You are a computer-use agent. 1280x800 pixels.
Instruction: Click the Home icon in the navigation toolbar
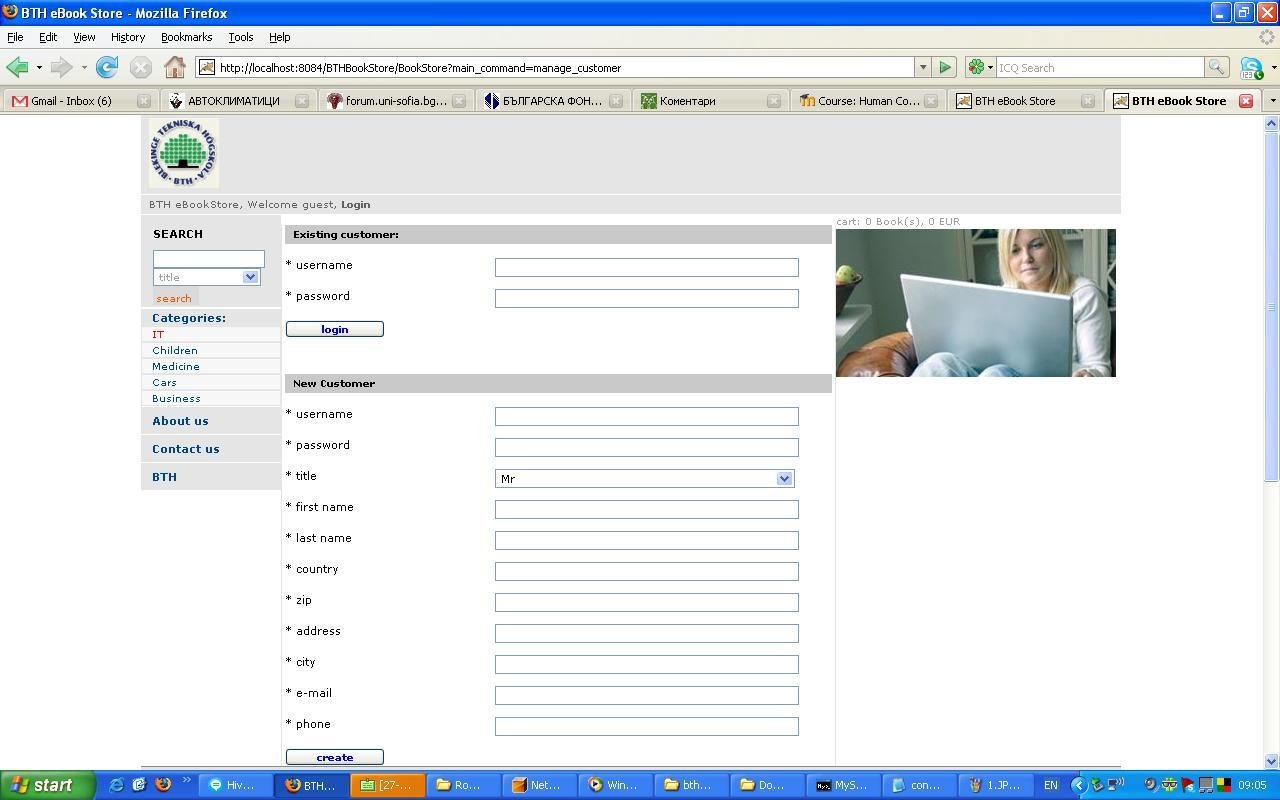pos(175,67)
